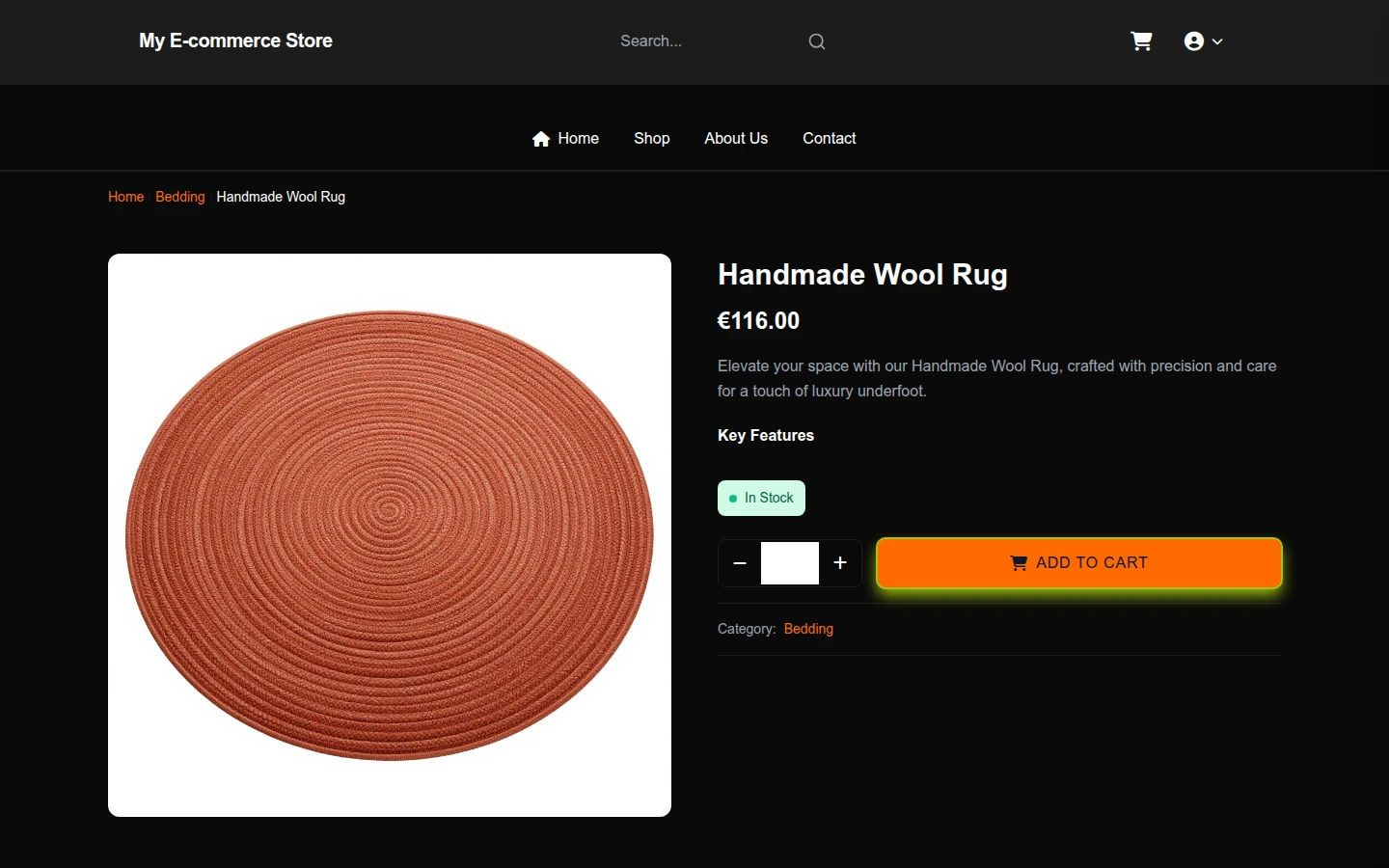1389x868 pixels.
Task: Click the €116.00 price
Action: click(x=758, y=321)
